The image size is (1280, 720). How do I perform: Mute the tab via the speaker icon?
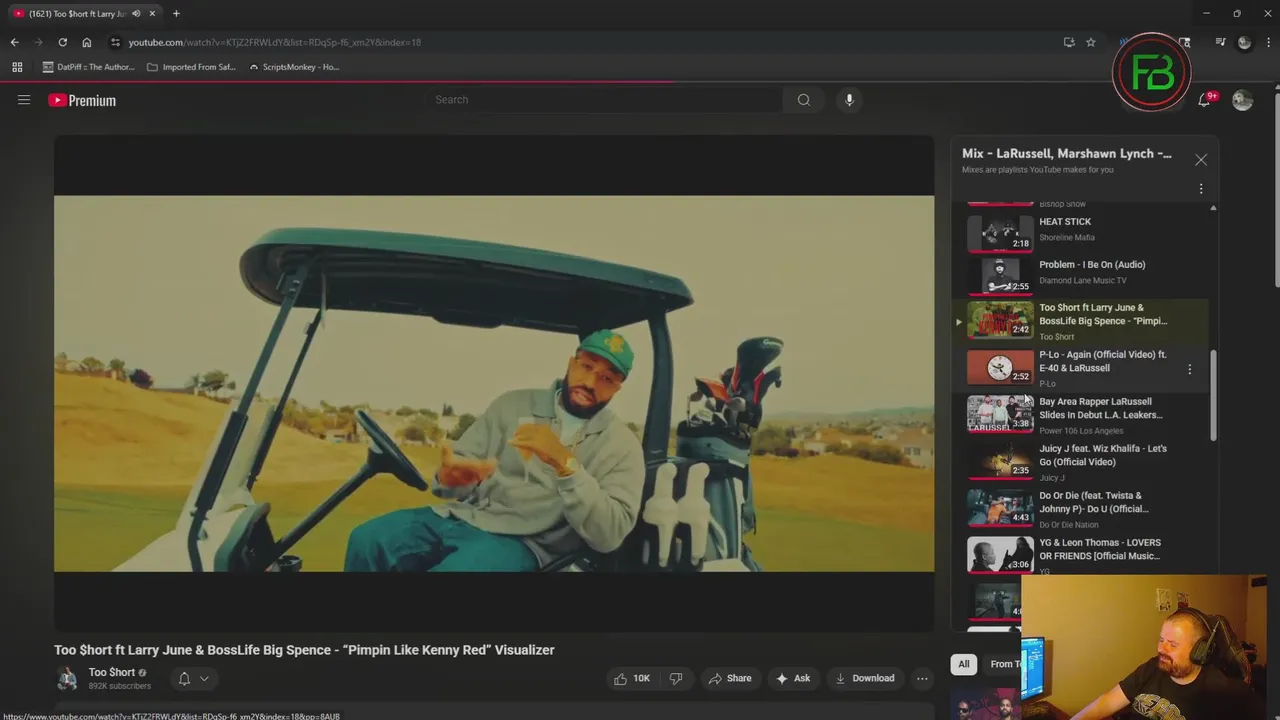tap(136, 14)
